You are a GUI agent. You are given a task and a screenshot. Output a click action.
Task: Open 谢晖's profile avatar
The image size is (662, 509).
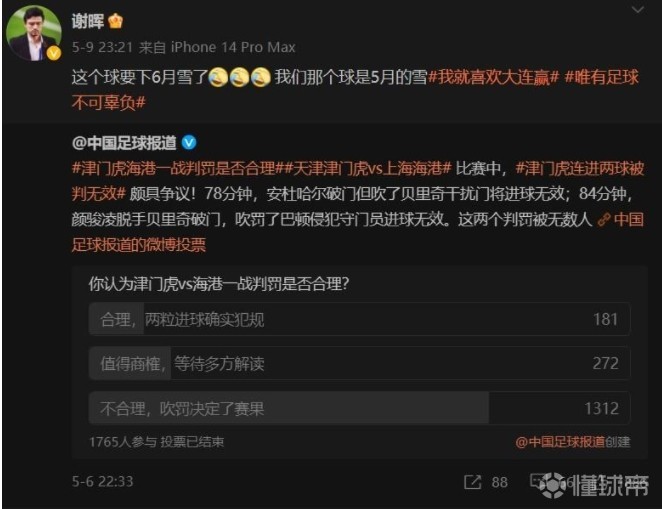pyautogui.click(x=34, y=33)
